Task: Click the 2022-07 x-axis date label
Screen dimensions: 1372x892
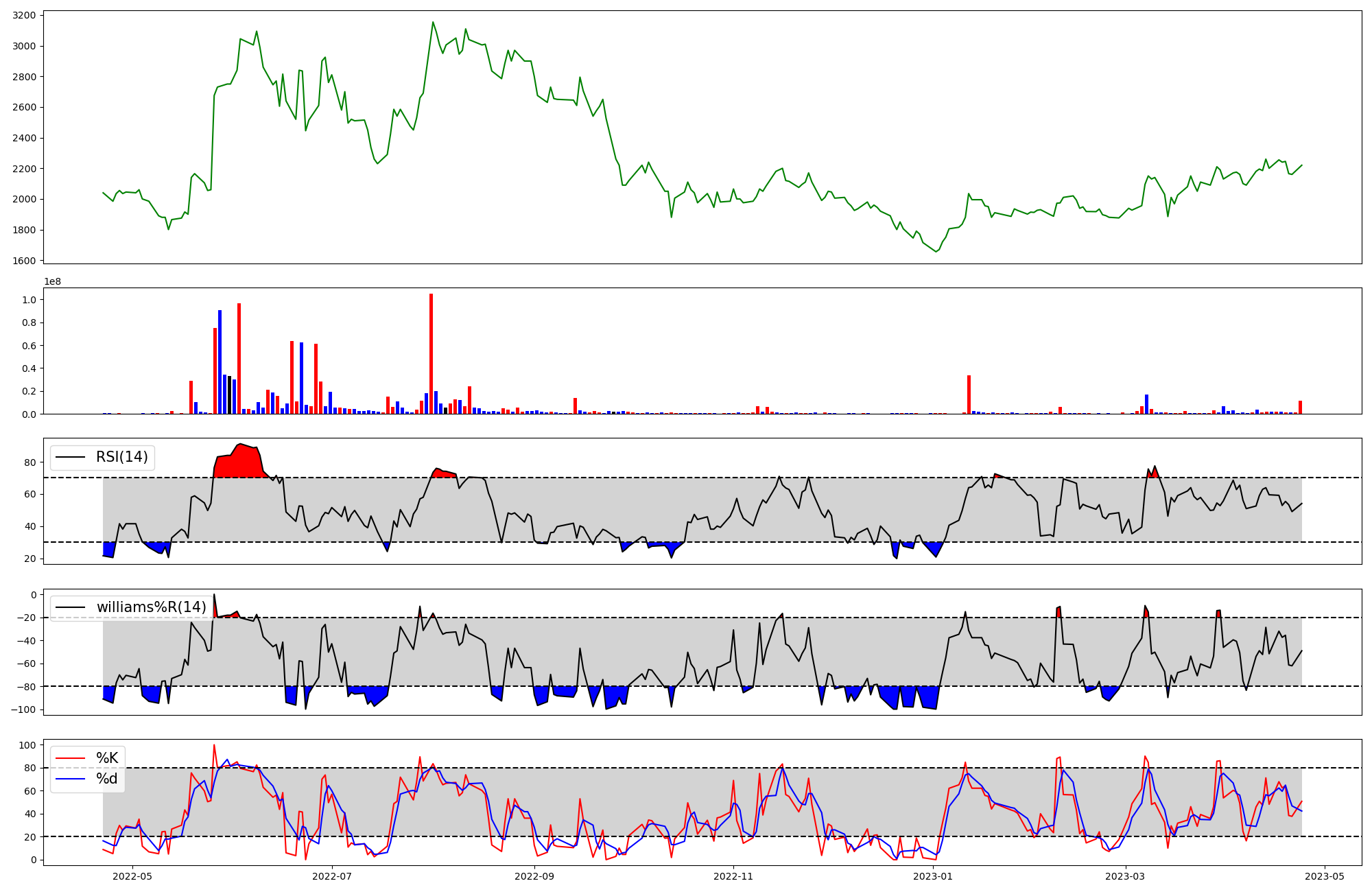Action: (x=332, y=876)
